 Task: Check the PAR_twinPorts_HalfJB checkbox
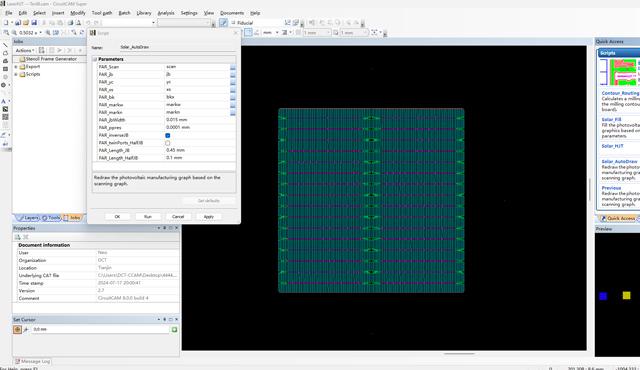click(x=167, y=143)
